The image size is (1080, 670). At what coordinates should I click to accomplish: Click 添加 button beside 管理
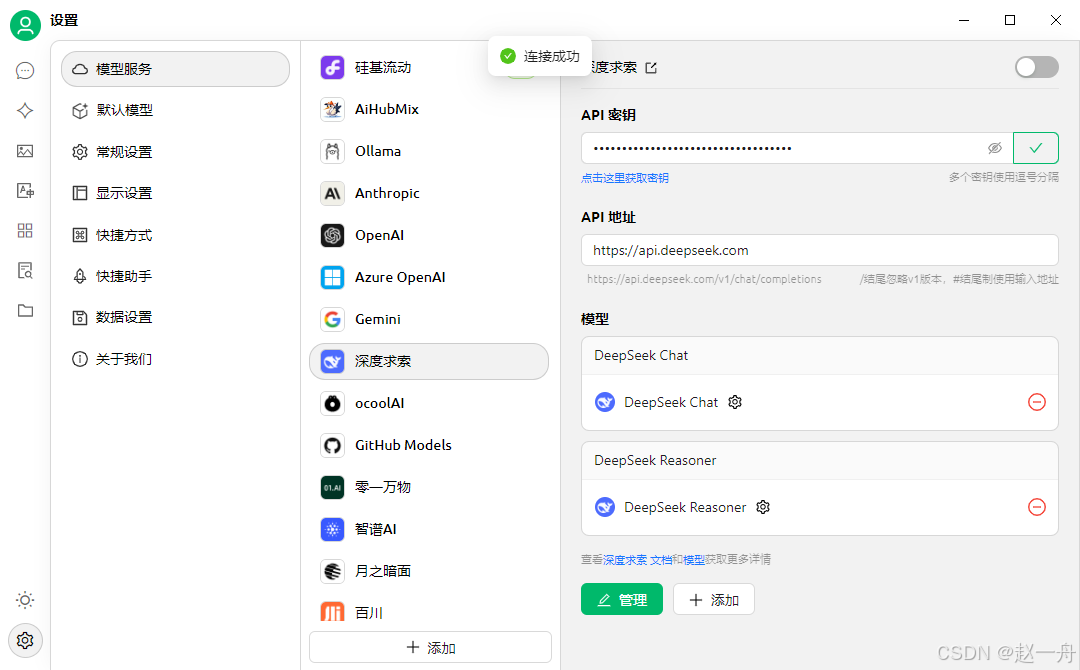tap(714, 600)
